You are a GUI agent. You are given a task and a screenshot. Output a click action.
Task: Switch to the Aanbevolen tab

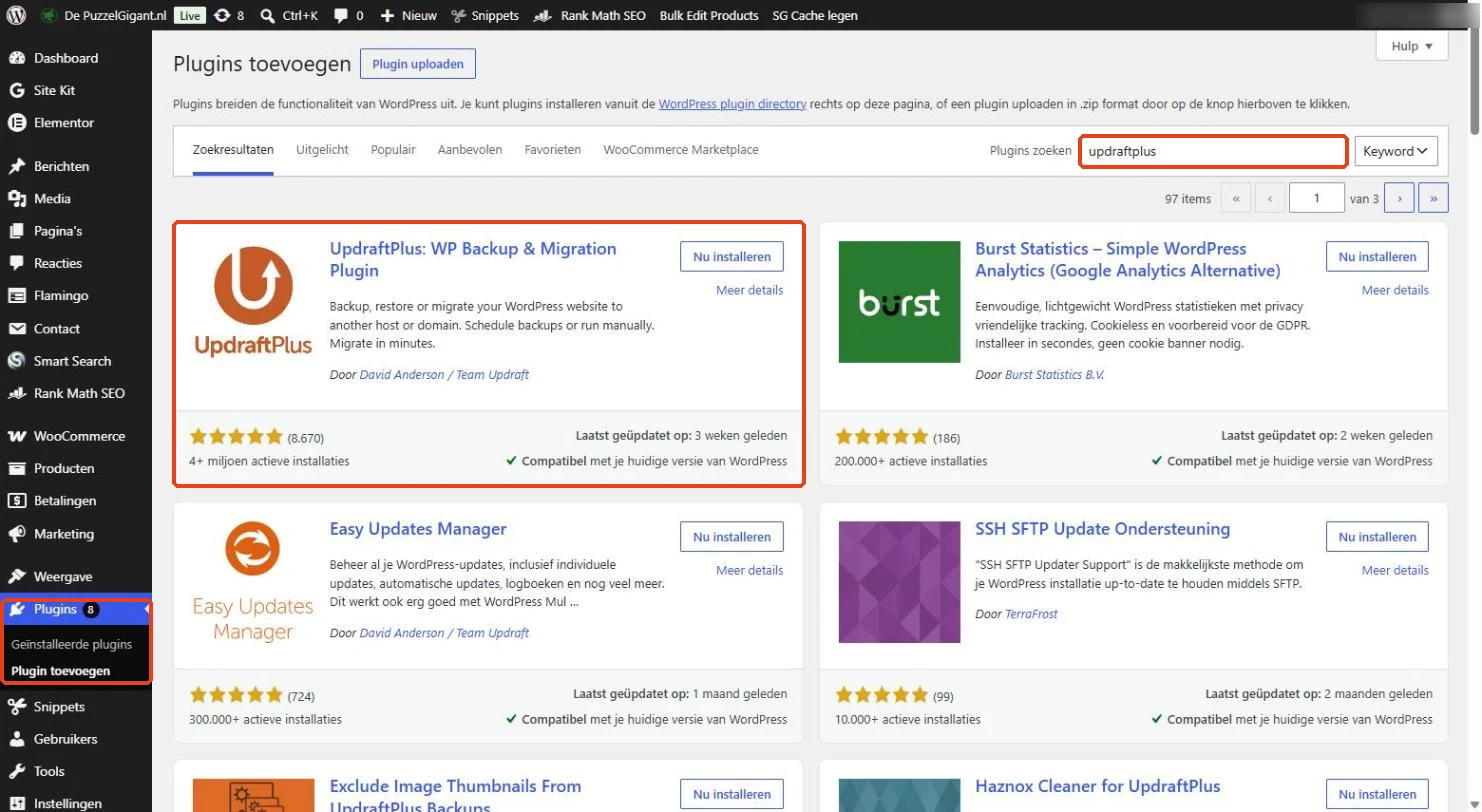pyautogui.click(x=470, y=150)
